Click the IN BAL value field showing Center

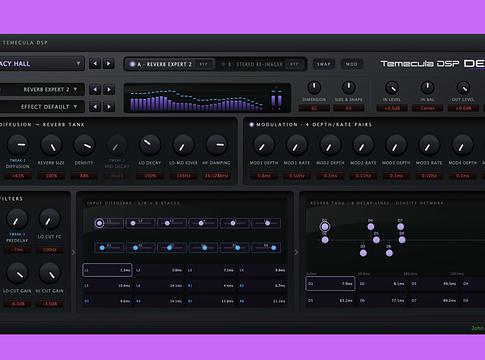click(427, 108)
